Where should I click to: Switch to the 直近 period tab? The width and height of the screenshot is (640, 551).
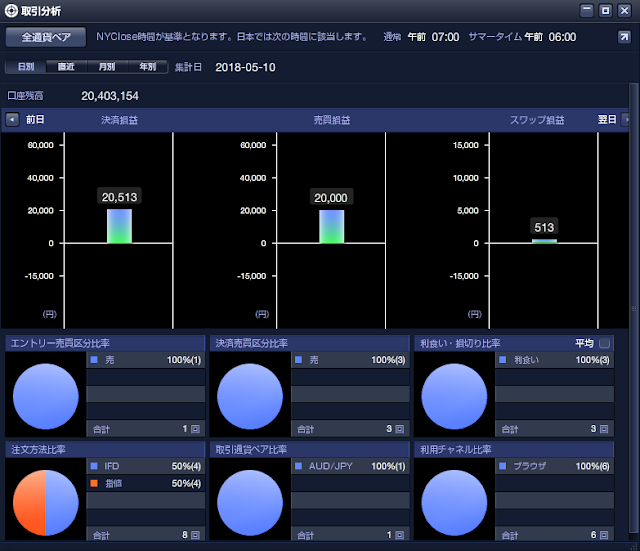click(x=67, y=67)
